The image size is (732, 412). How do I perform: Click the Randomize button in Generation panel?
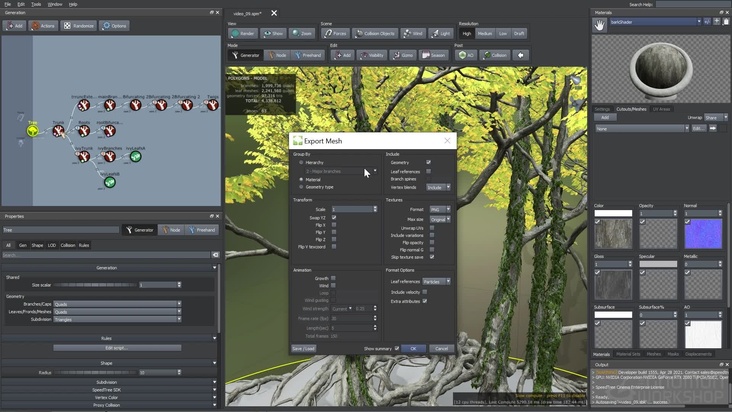tap(78, 26)
